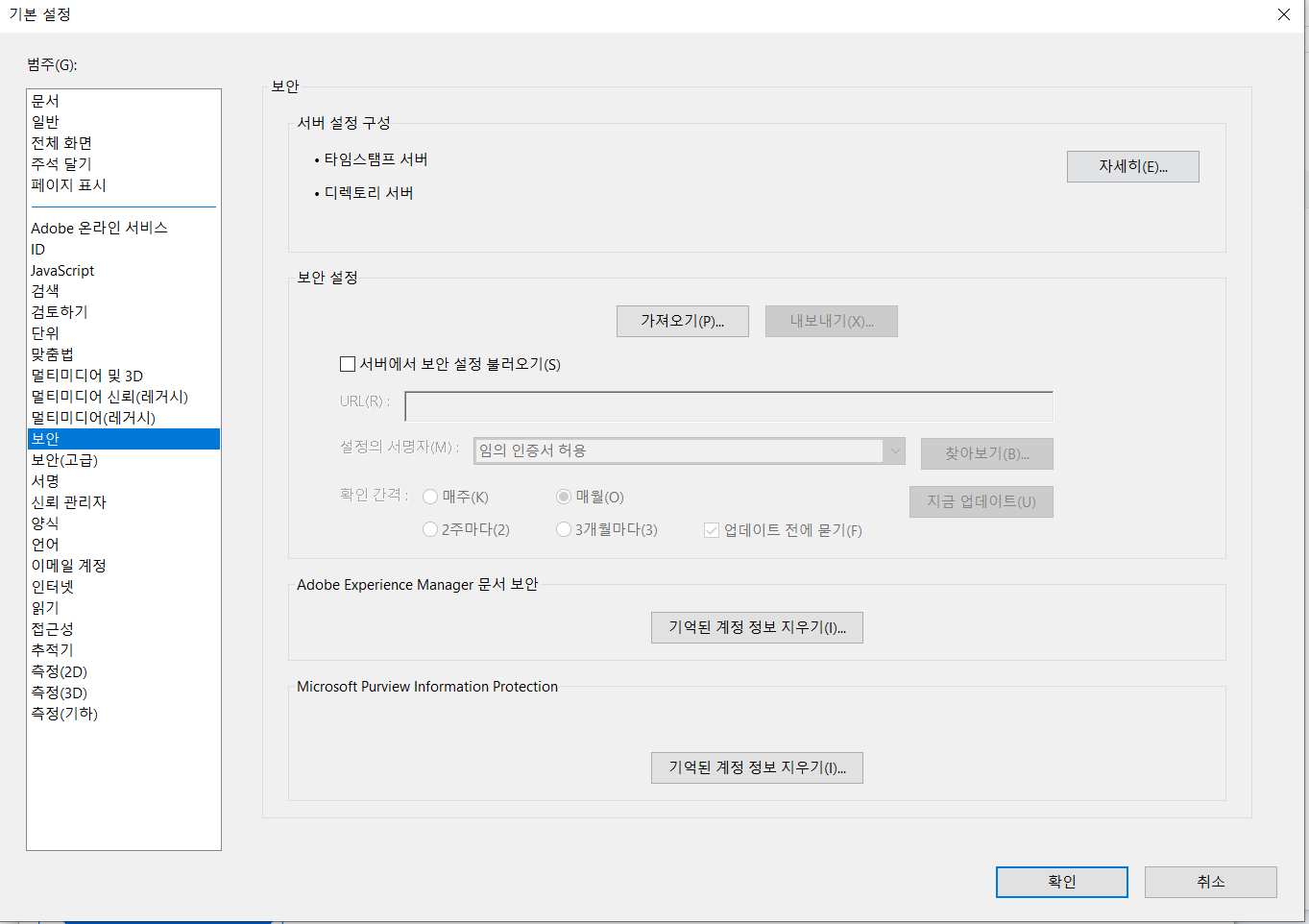Select the 서명 category
The height and width of the screenshot is (924, 1309).
coord(45,480)
